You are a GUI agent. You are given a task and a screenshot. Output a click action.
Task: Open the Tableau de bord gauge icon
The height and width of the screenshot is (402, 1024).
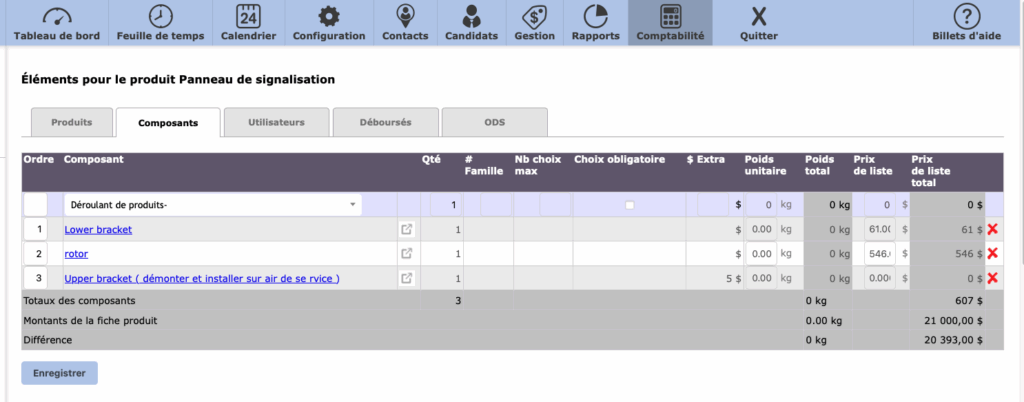coord(58,18)
